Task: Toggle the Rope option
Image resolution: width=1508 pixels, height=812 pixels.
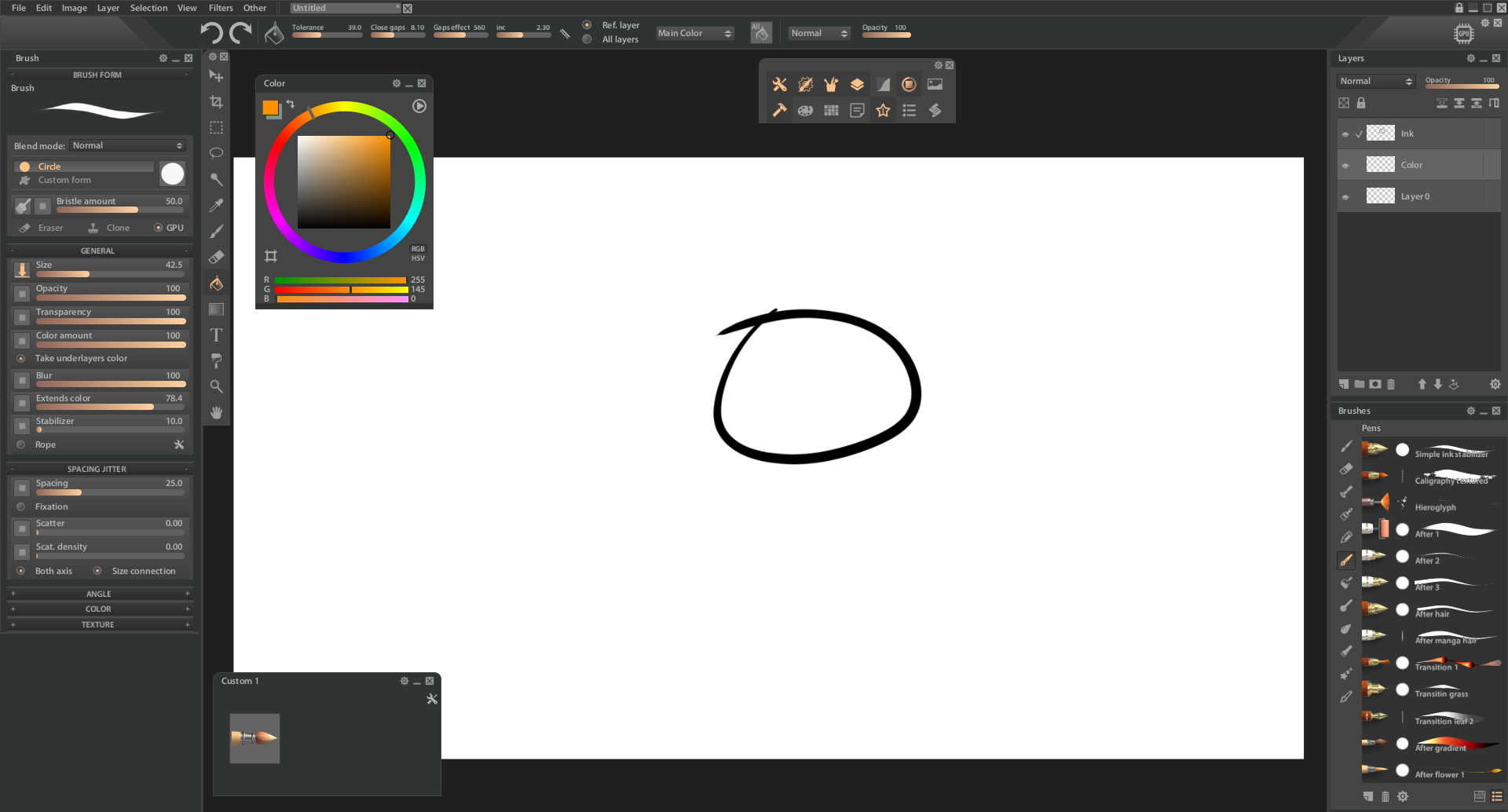Action: (21, 444)
